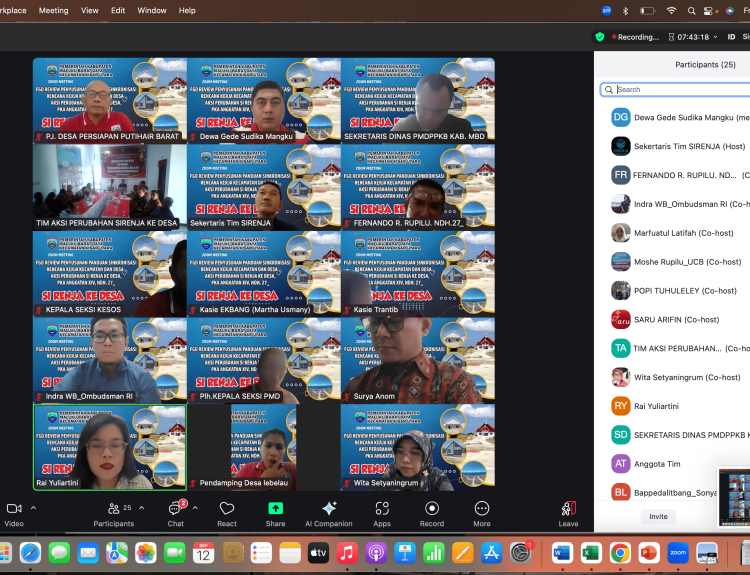The width and height of the screenshot is (750, 575).
Task: Open the Apps toolbar icon
Action: 382,508
